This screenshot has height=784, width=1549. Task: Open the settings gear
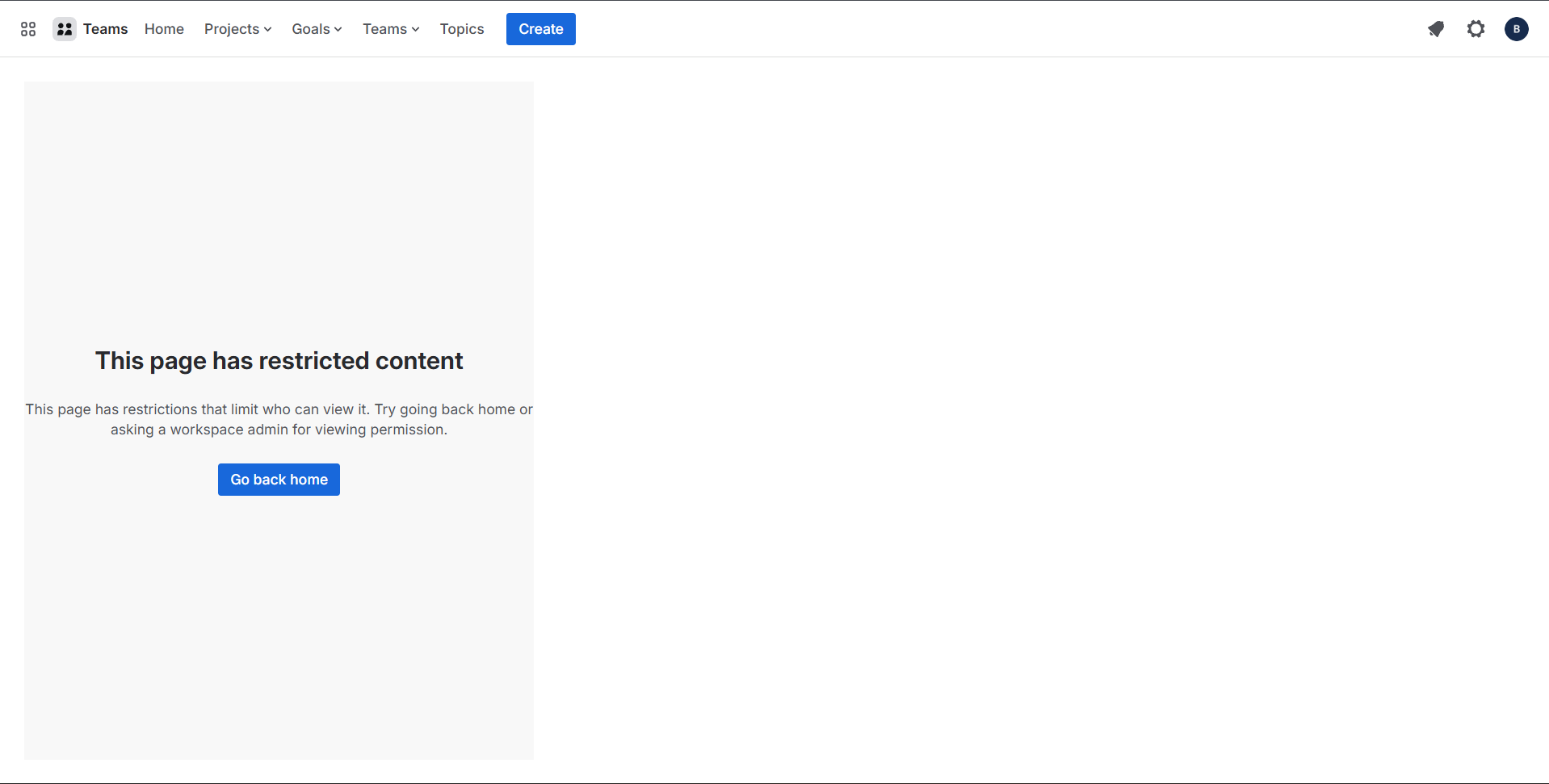tap(1476, 29)
